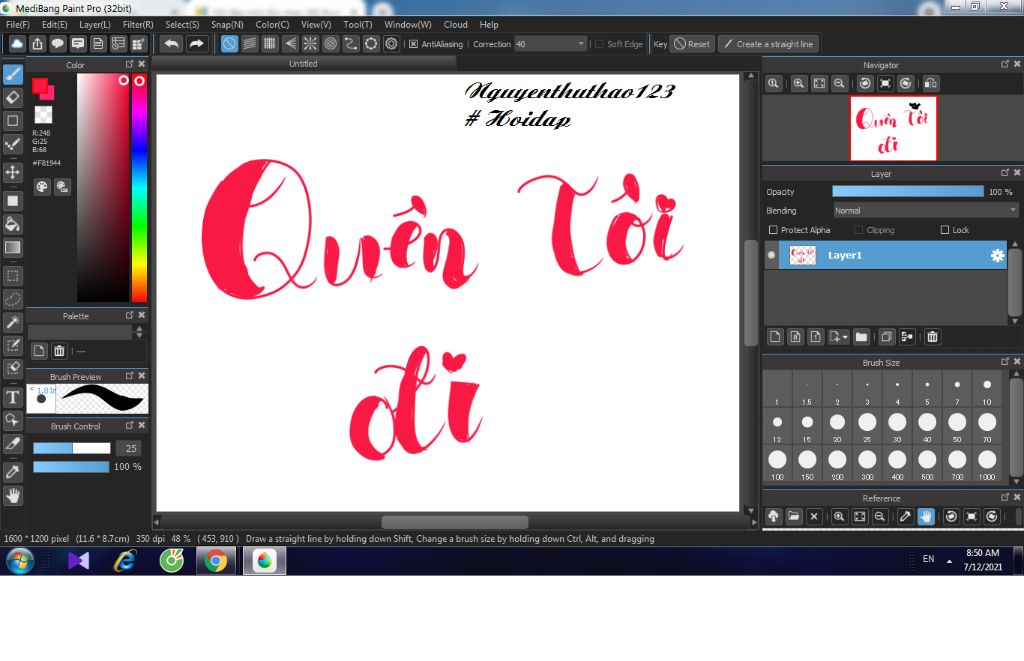
Task: Select the Eyedropper tool
Action: [13, 471]
